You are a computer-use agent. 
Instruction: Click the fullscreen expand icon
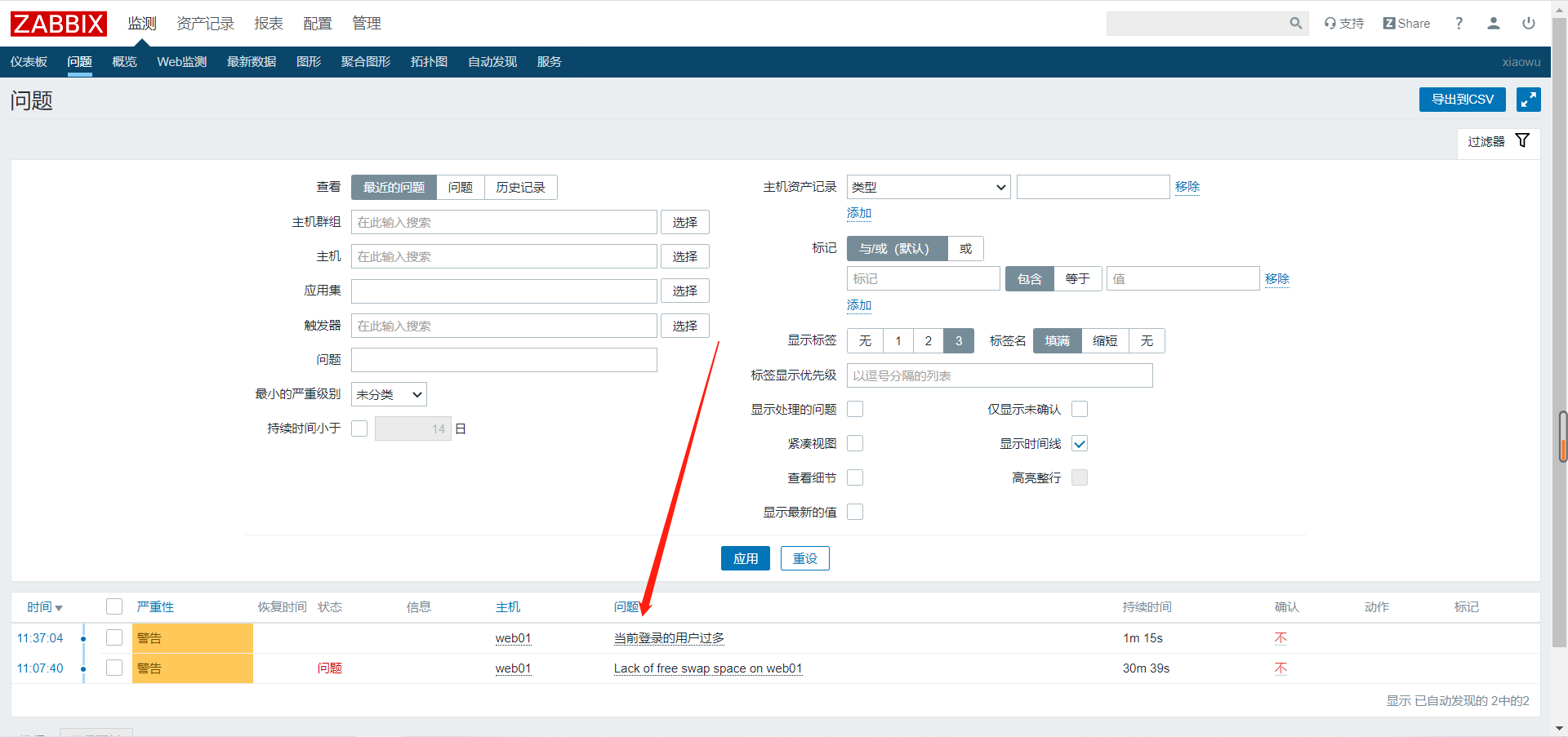click(x=1528, y=100)
